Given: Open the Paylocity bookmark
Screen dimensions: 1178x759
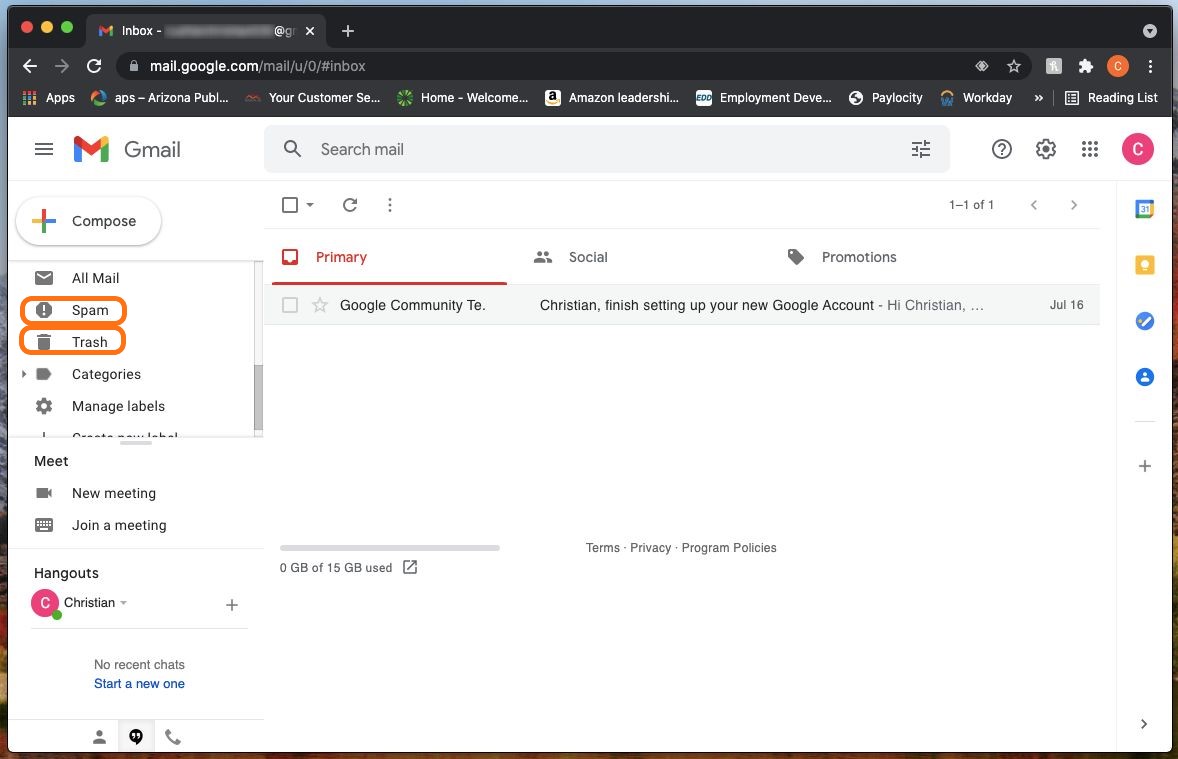Looking at the screenshot, I should pos(885,98).
